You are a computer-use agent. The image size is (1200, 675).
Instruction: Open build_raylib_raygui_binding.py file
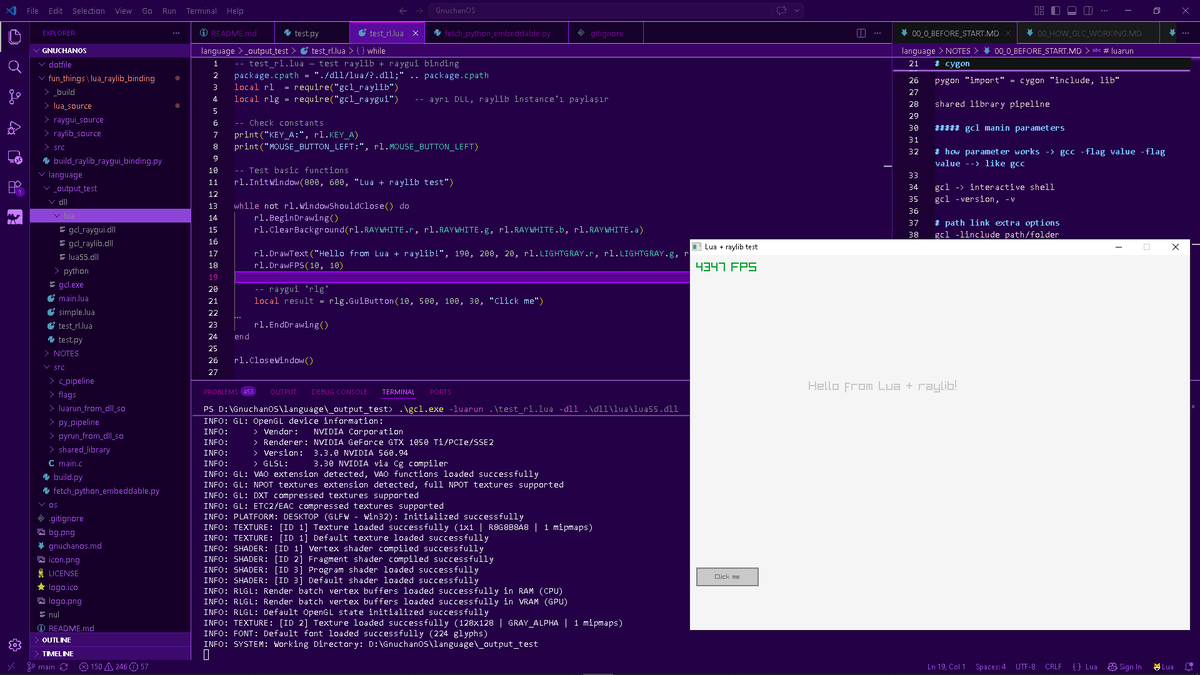[x=110, y=160]
